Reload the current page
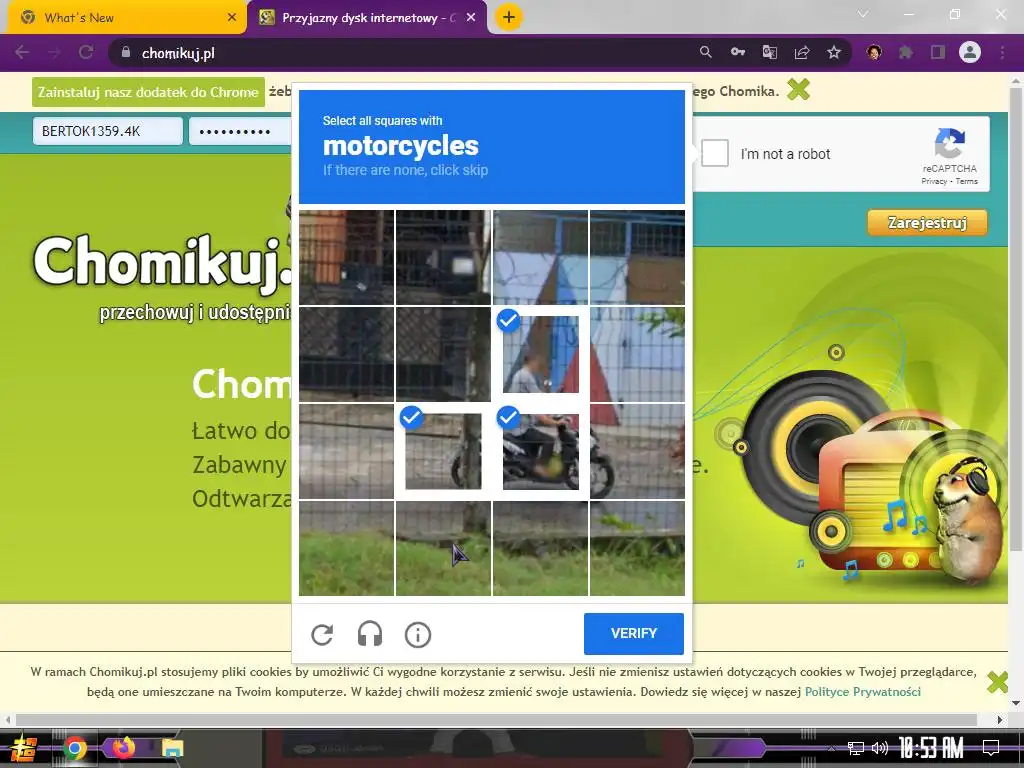Image resolution: width=1024 pixels, height=768 pixels. tap(86, 52)
